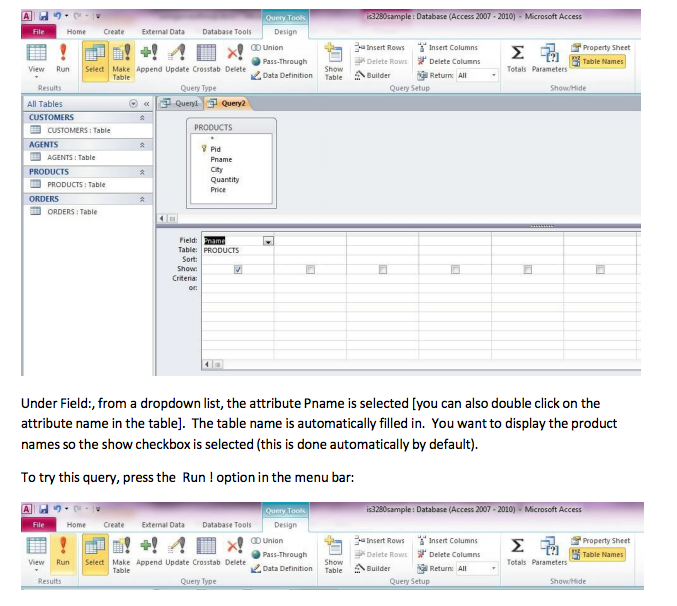Viewport: 677px width, 606px height.
Task: Click Data Definition in upper ribbon
Action: tap(282, 75)
